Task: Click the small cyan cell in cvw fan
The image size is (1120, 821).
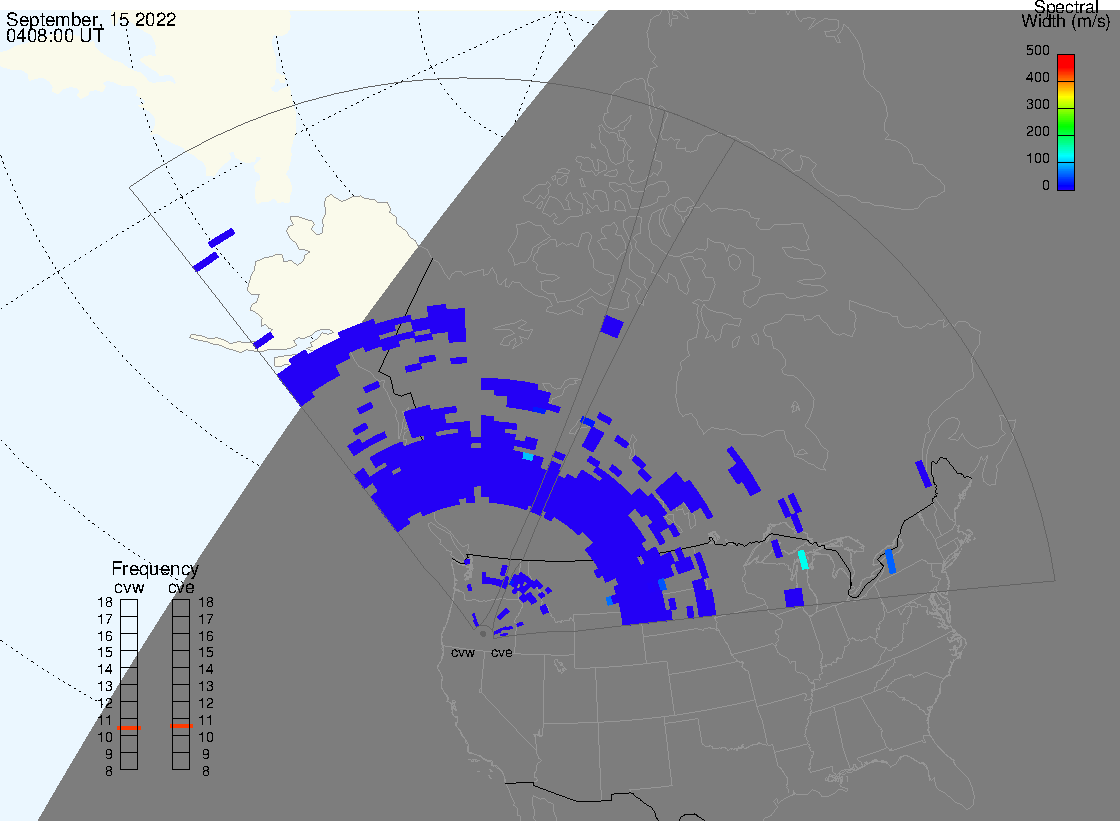Action: (528, 456)
